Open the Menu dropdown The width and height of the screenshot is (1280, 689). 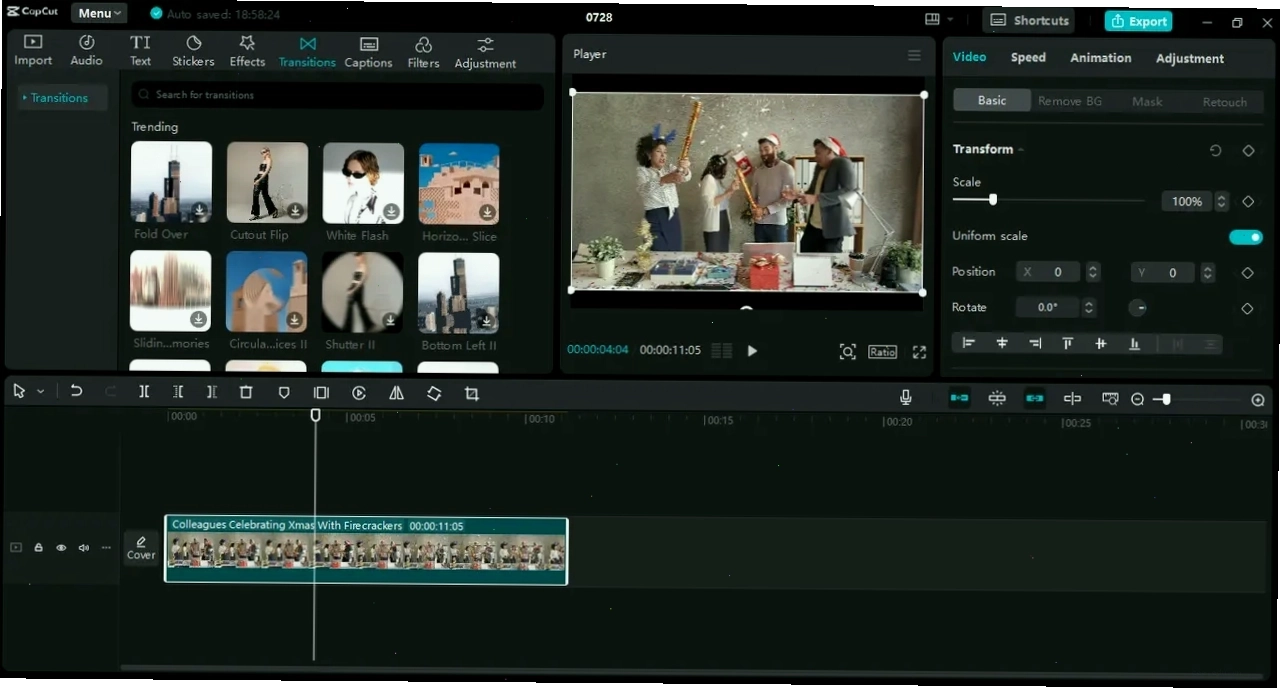(99, 13)
